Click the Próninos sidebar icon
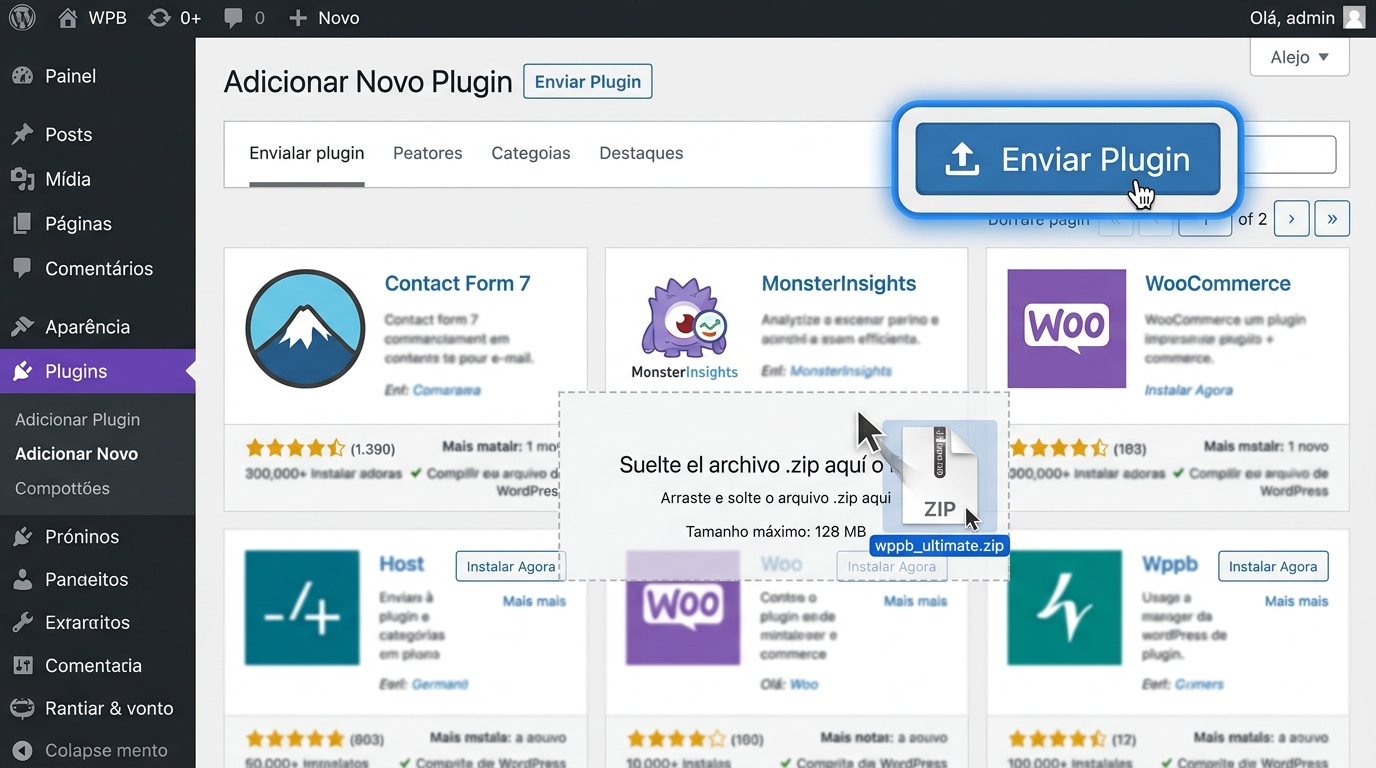Image resolution: width=1376 pixels, height=768 pixels. [x=22, y=537]
